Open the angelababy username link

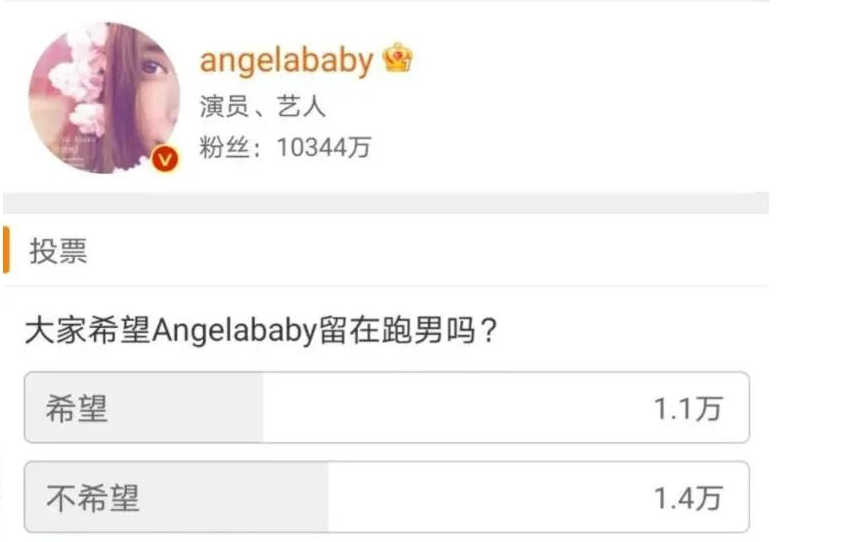[286, 60]
